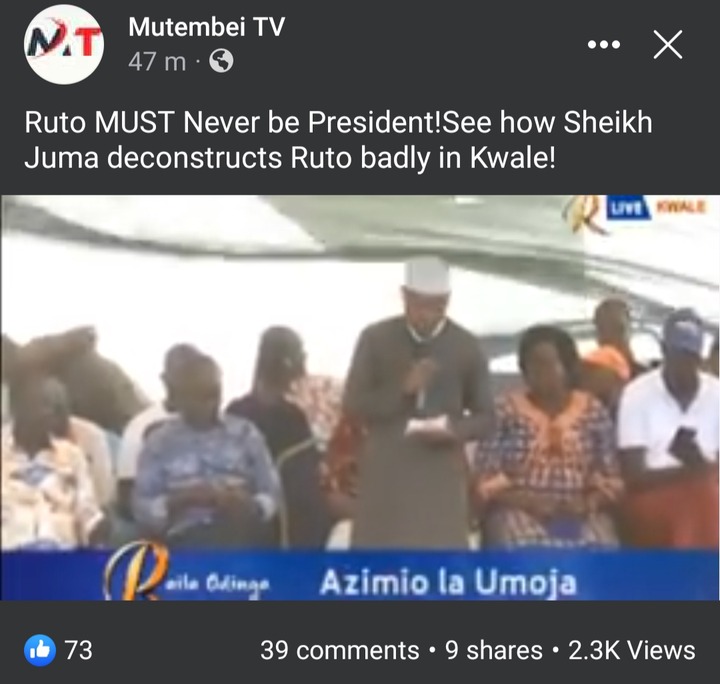
Task: Open the three-dot post options menu
Action: 604,45
